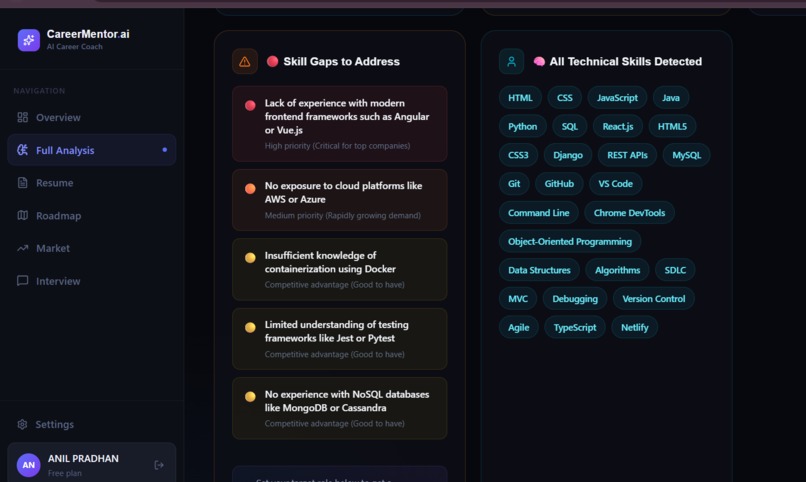Click the pink brain emoji in skills heading
Viewport: 806px width, 482px height.
pos(539,61)
